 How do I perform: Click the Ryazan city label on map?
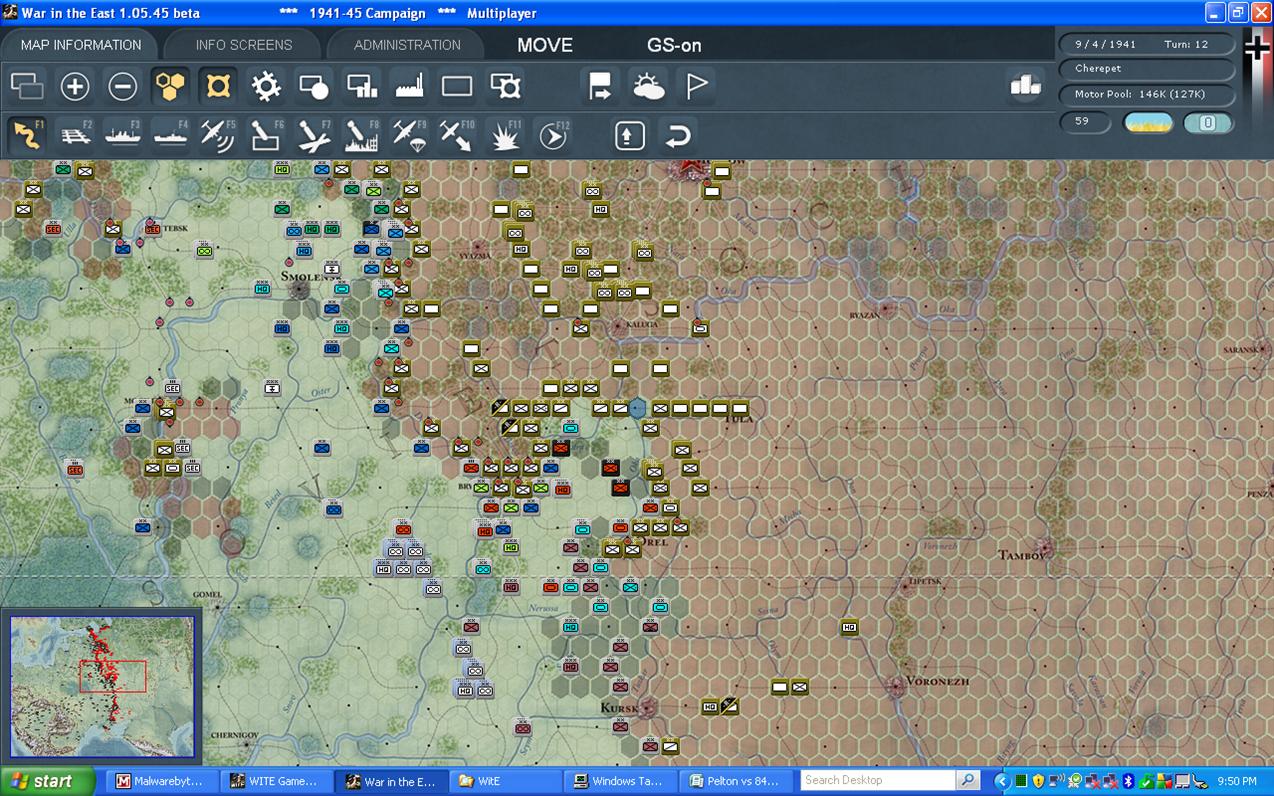point(864,315)
